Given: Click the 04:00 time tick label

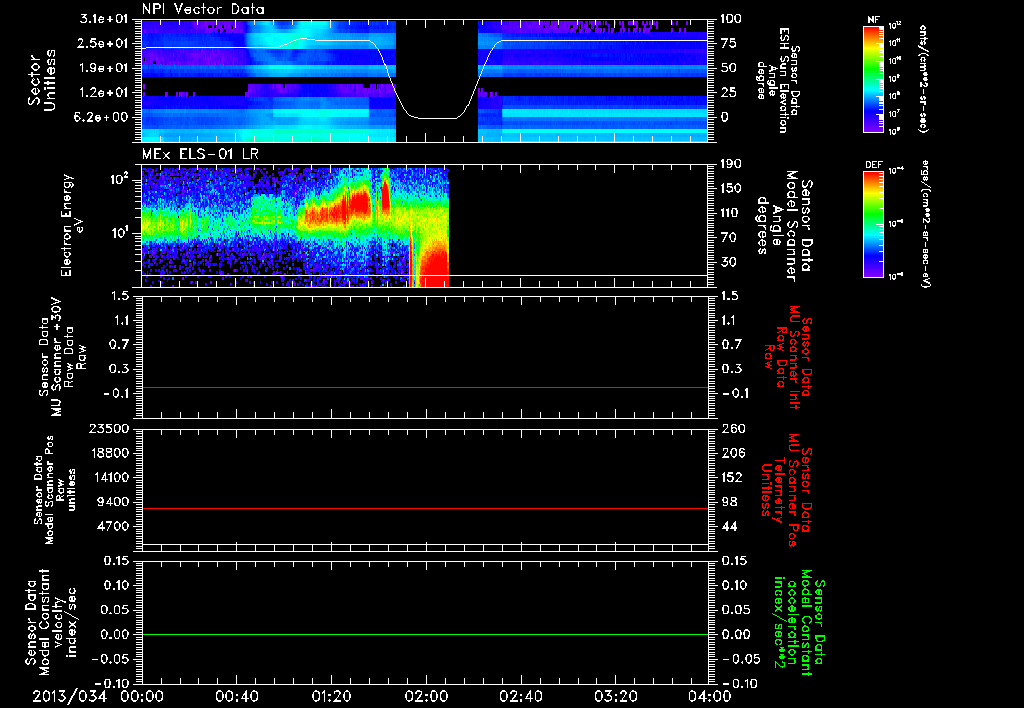Looking at the screenshot, I should coord(709,696).
